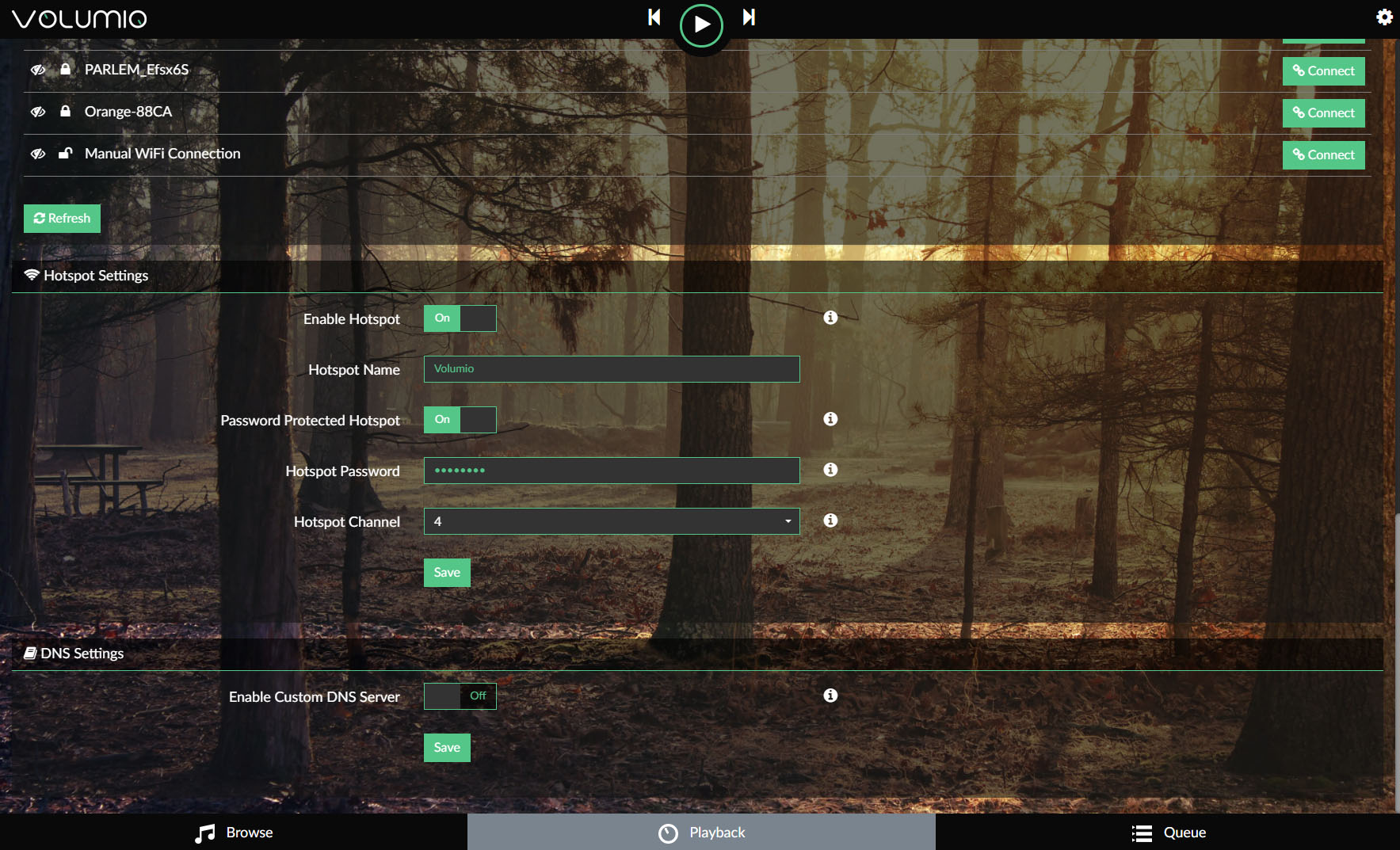This screenshot has height=850, width=1400.
Task: Show info for Password Protected Hotspot
Action: click(x=830, y=419)
